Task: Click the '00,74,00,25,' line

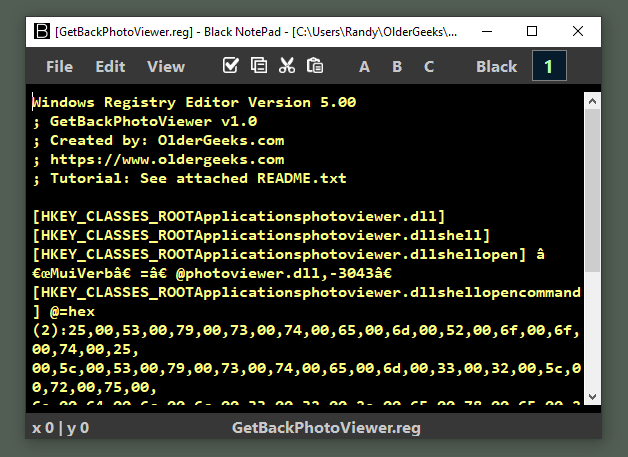Action: click(x=85, y=350)
